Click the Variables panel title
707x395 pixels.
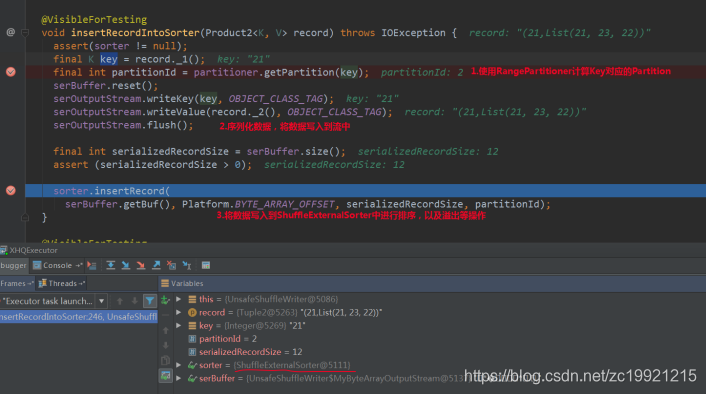click(187, 284)
